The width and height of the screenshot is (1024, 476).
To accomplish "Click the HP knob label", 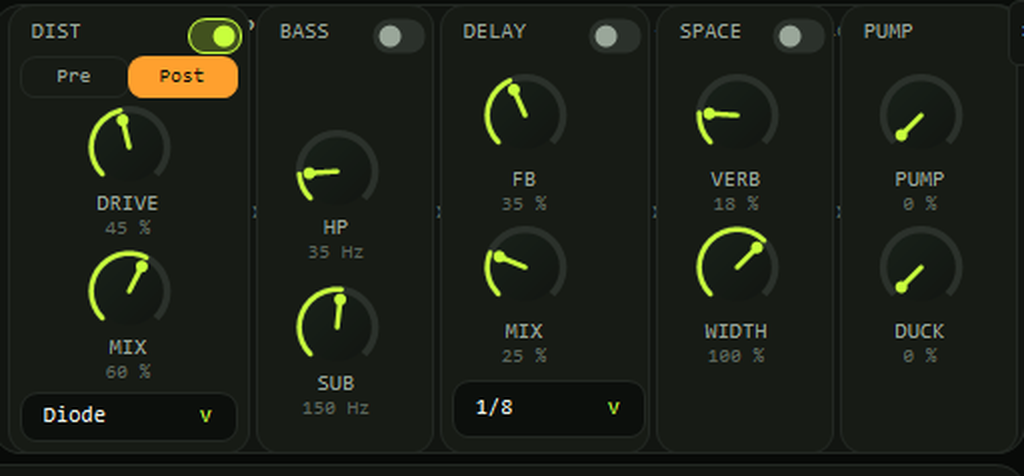I will (336, 227).
